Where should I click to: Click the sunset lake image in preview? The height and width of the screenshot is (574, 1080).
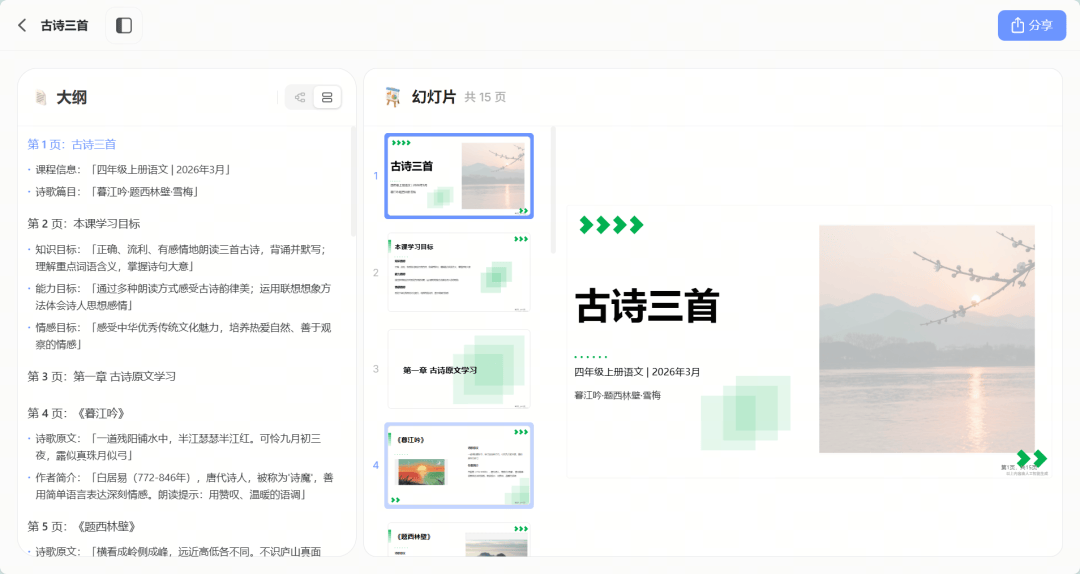point(926,338)
